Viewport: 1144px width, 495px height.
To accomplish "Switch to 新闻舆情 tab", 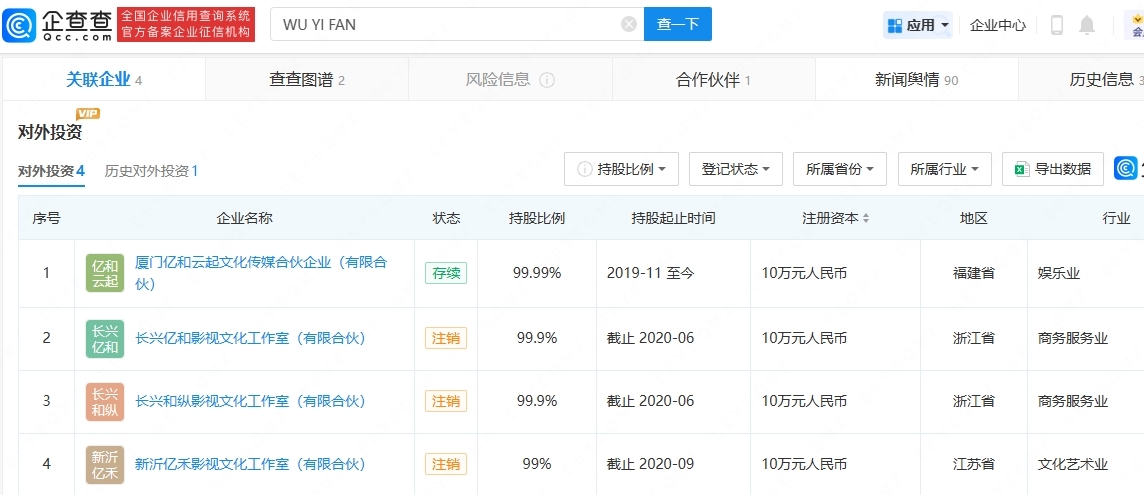I will coord(916,80).
